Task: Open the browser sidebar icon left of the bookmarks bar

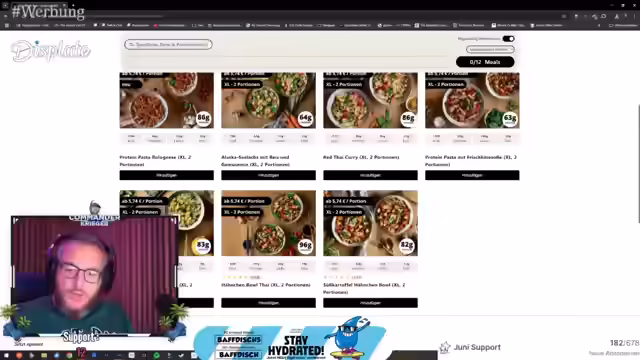Action: 7,25
